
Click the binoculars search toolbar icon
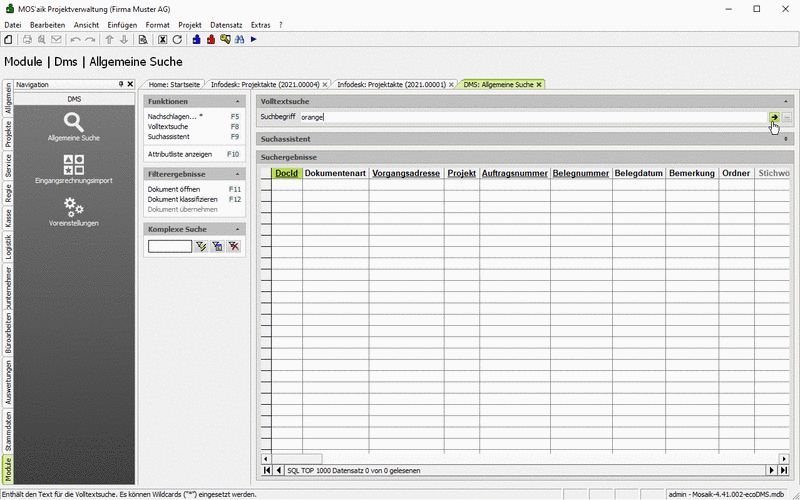239,39
